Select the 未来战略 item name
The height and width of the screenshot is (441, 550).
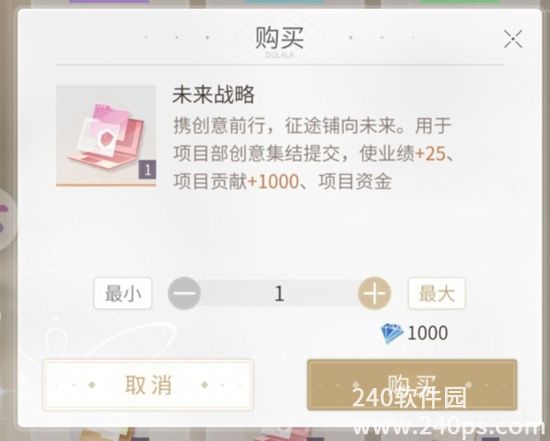tap(213, 95)
